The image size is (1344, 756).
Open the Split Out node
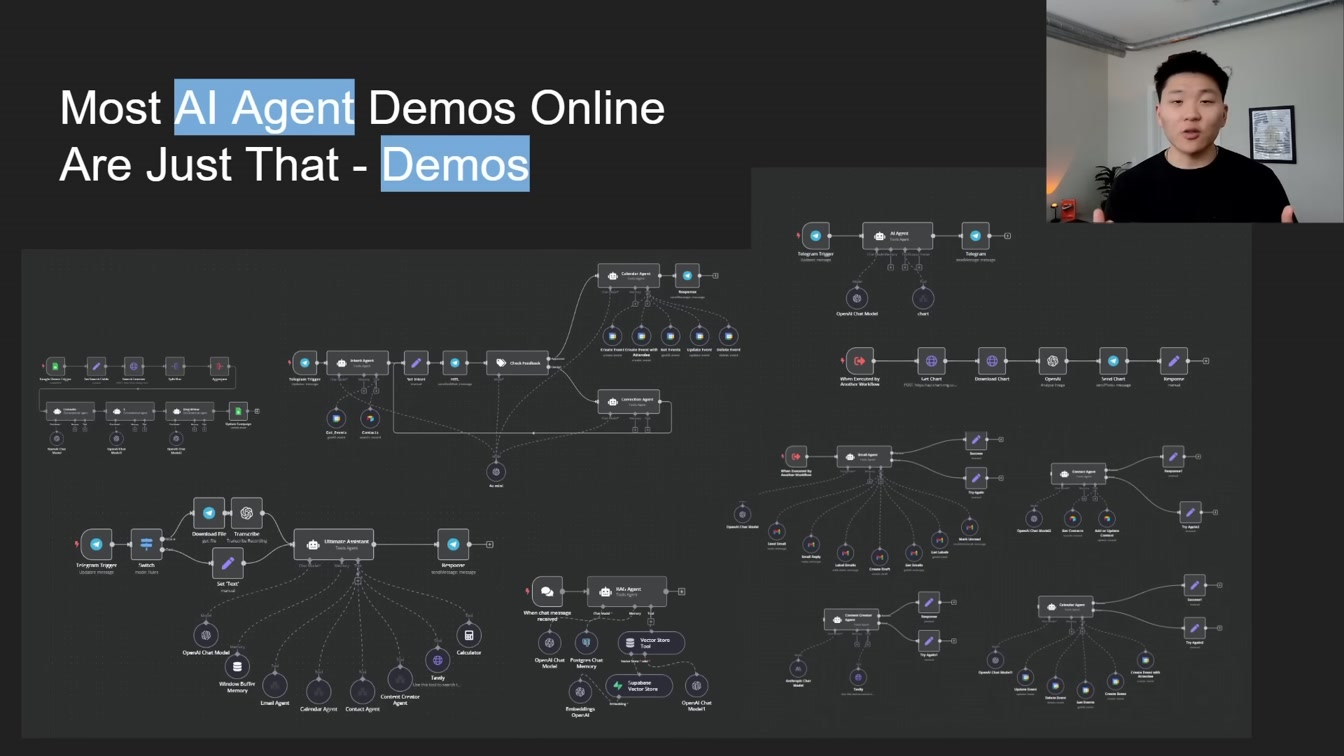[175, 366]
